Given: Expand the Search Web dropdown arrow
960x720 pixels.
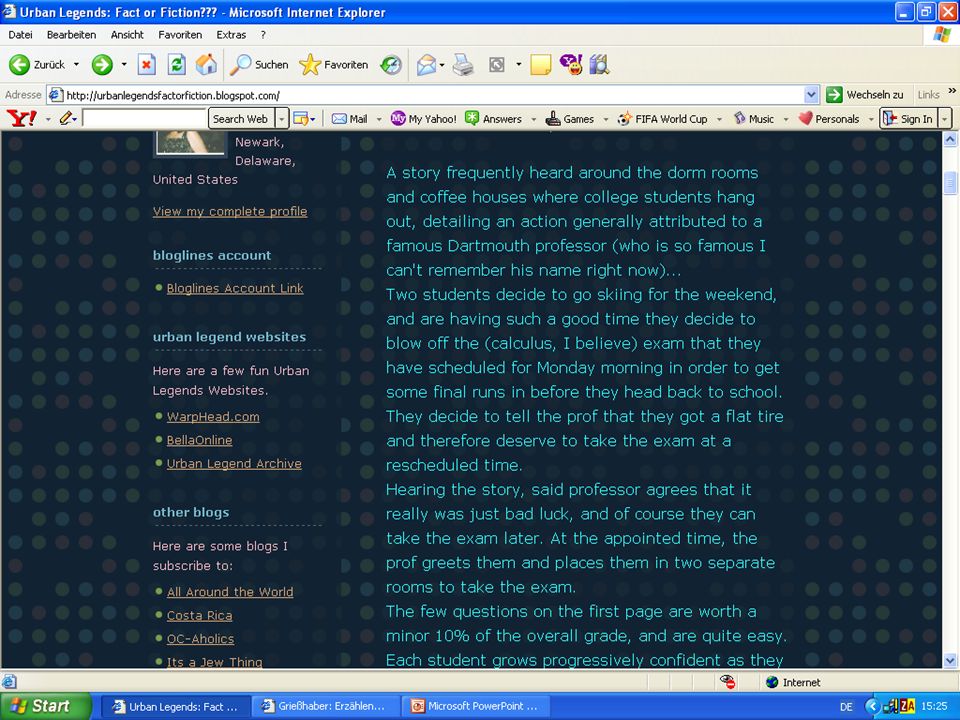Looking at the screenshot, I should (x=282, y=119).
